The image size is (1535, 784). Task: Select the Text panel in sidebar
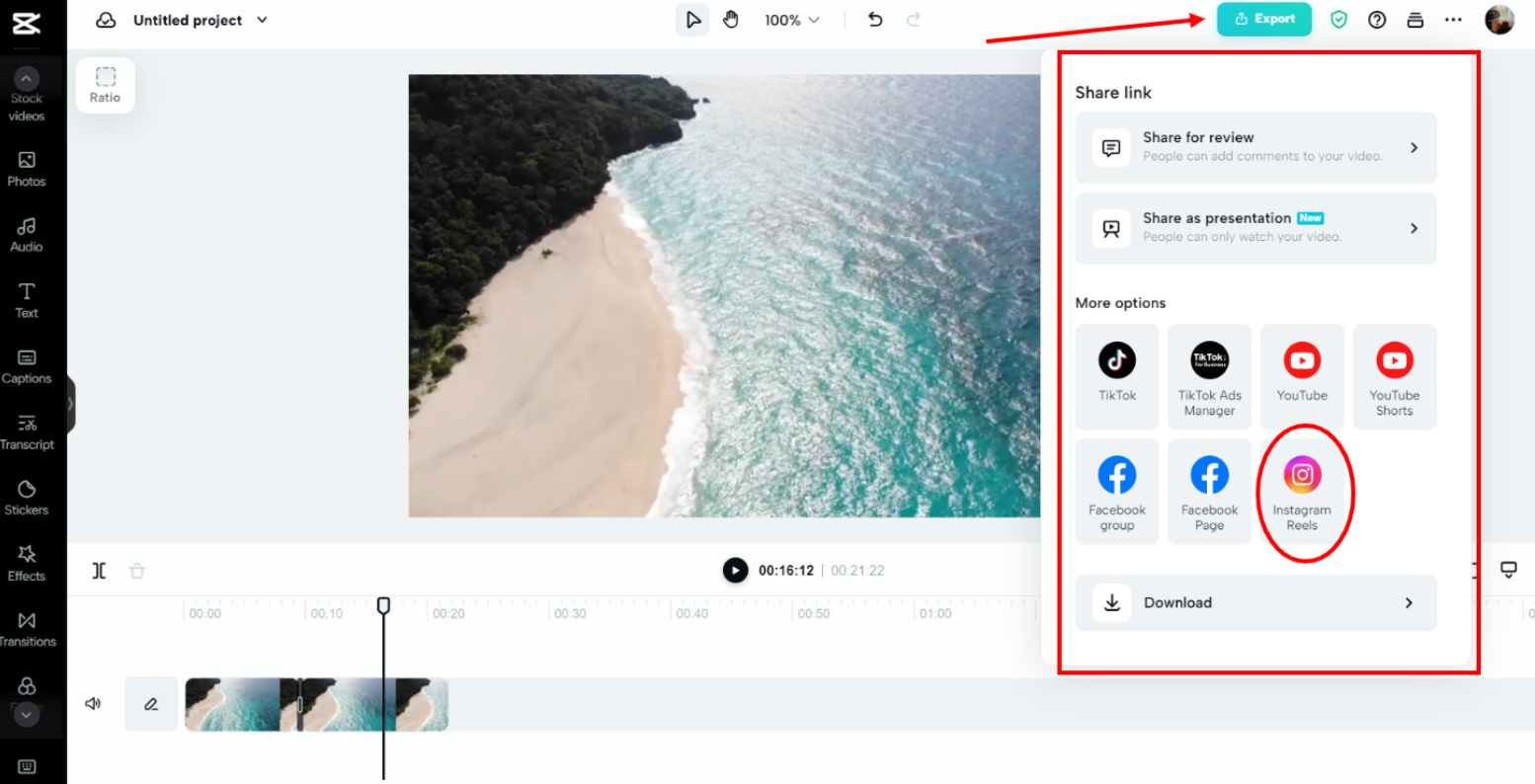coord(27,299)
